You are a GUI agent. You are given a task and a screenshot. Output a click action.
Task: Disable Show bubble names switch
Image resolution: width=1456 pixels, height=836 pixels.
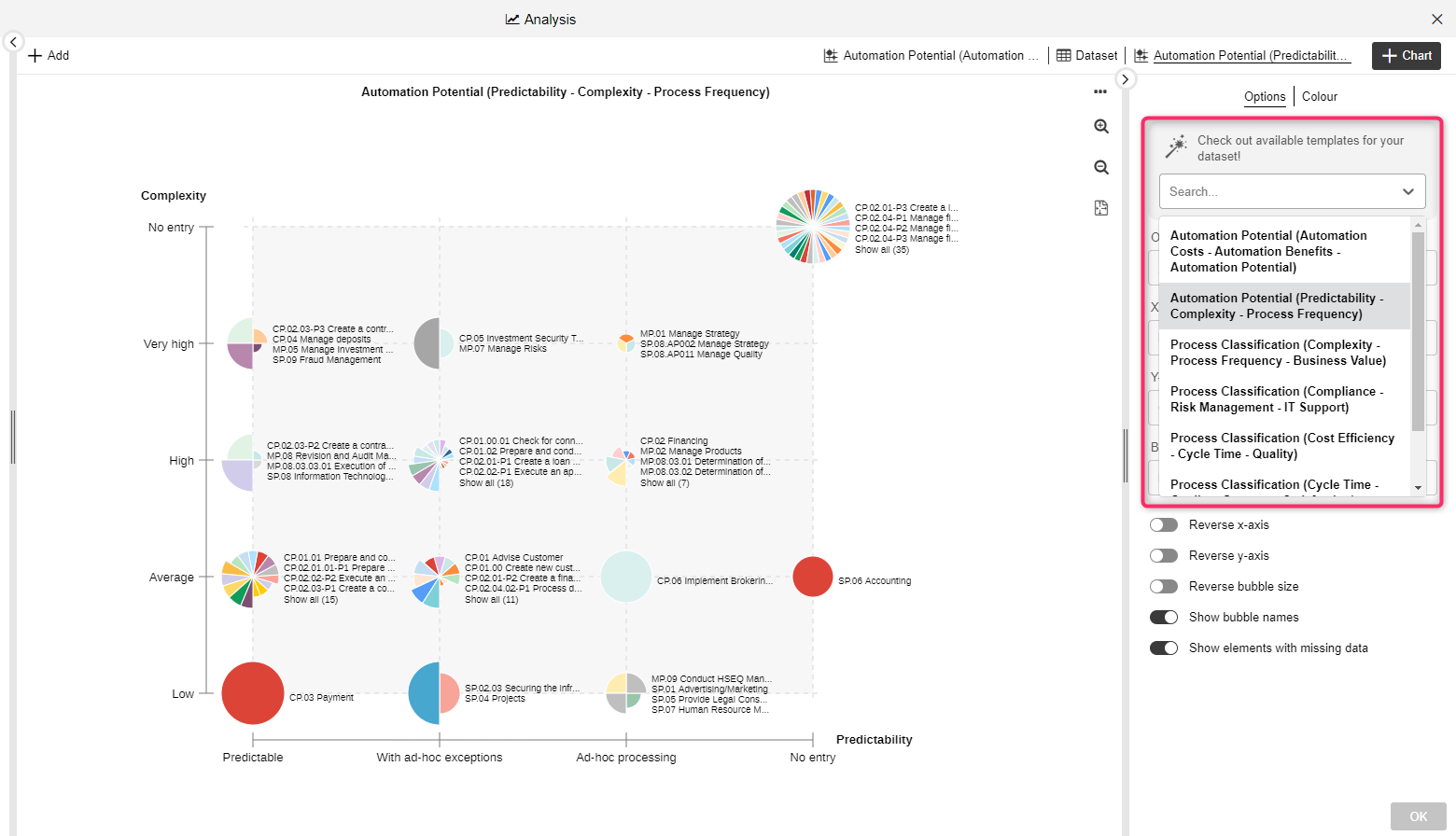1164,618
